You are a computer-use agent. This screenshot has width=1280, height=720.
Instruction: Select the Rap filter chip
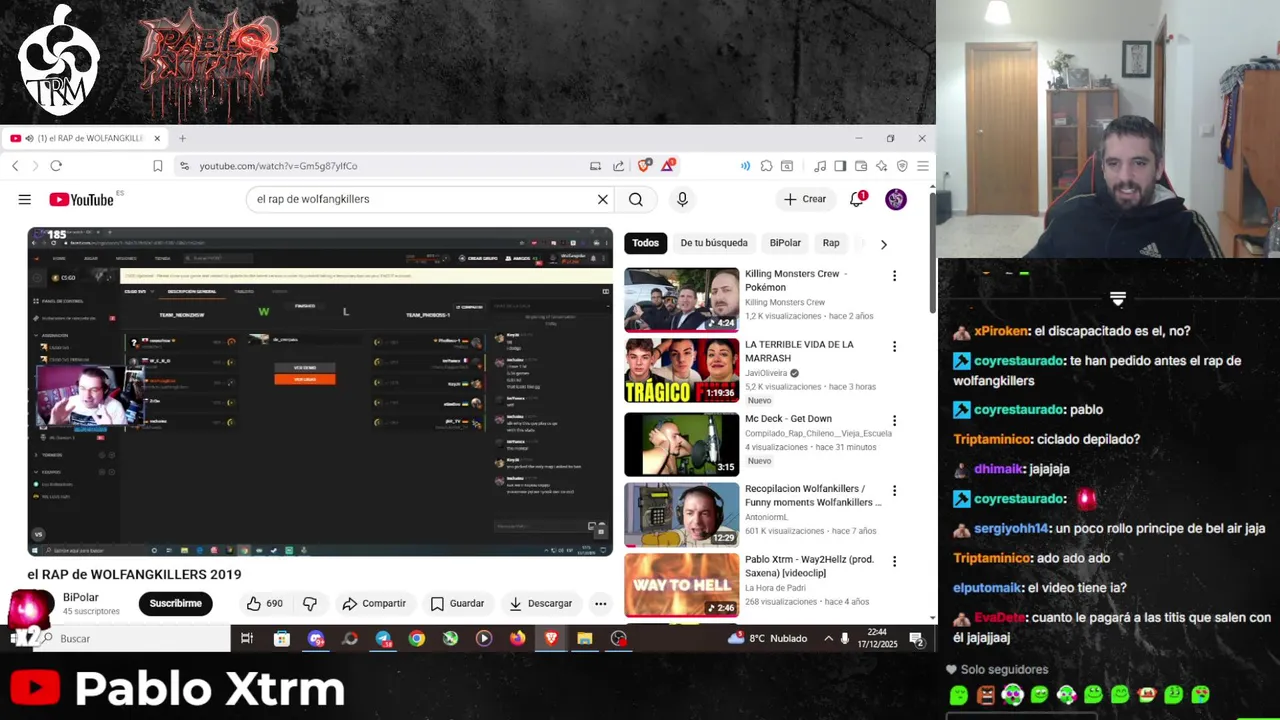point(831,243)
